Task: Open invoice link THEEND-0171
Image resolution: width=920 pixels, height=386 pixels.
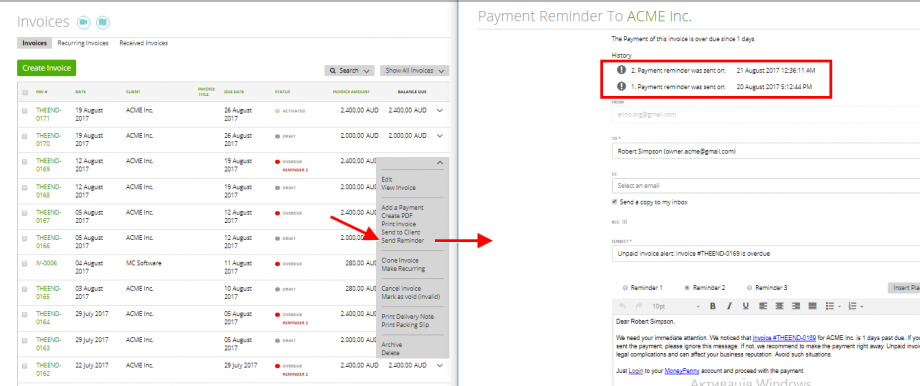Action: click(48, 114)
